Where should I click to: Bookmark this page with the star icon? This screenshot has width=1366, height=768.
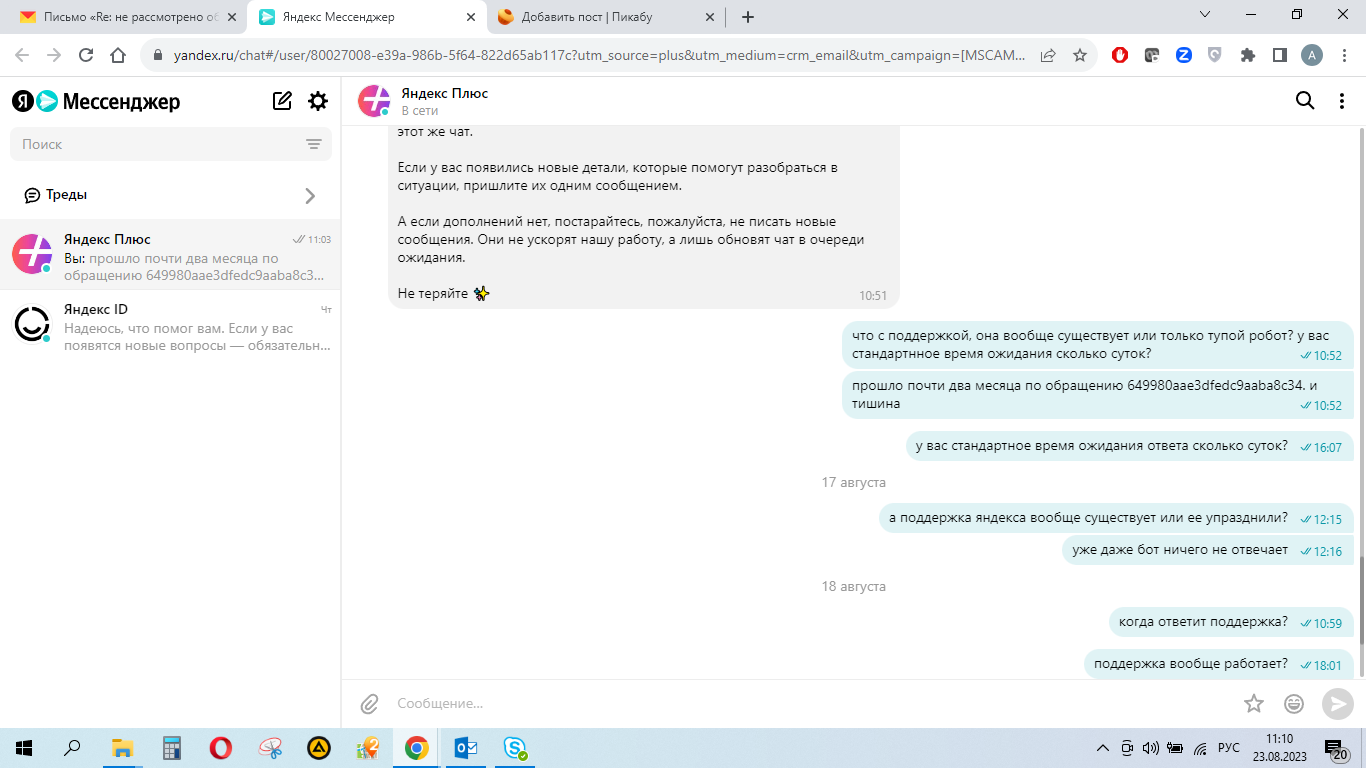point(1080,56)
